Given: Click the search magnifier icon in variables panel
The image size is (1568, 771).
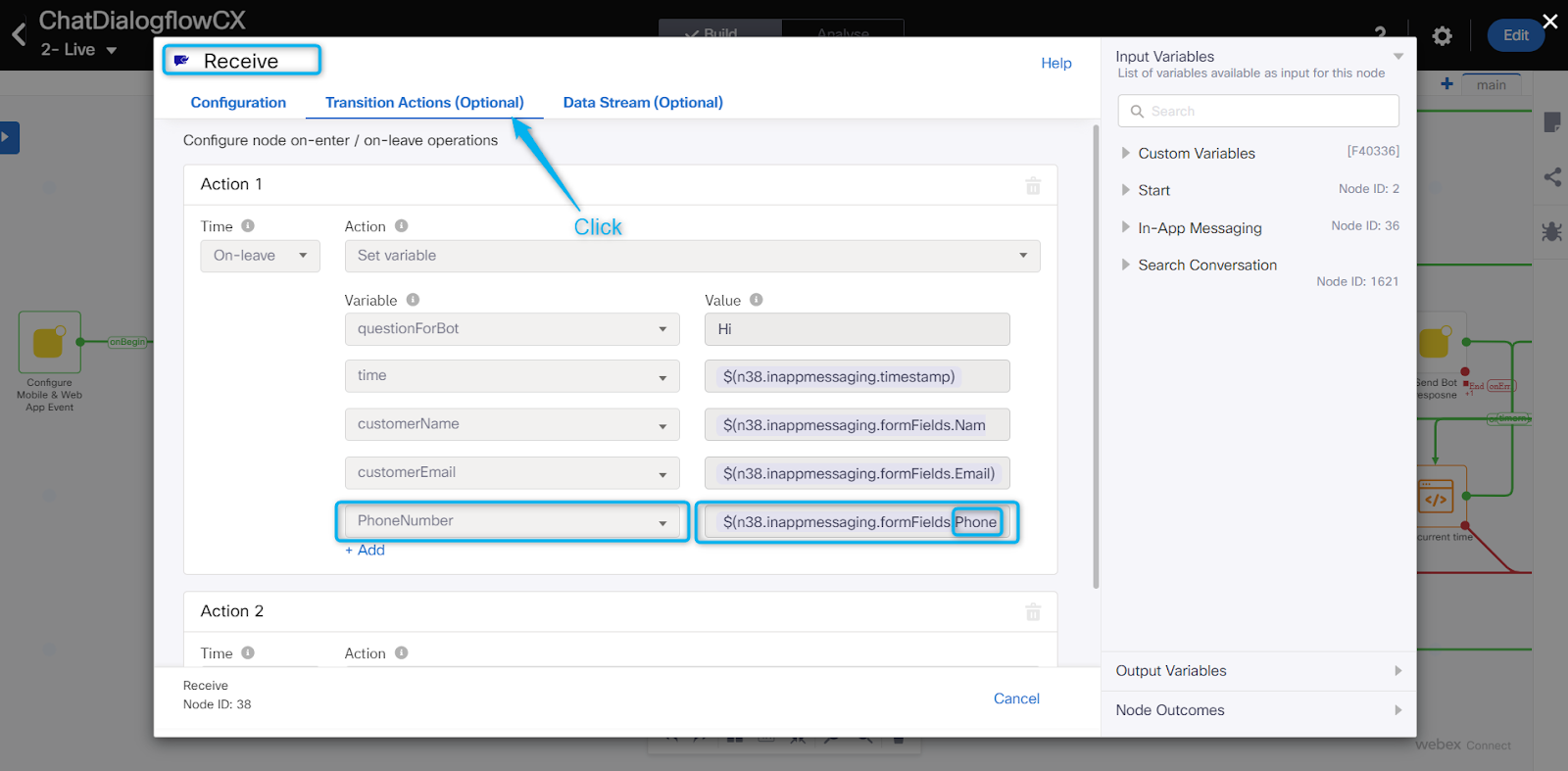Looking at the screenshot, I should 1137,112.
